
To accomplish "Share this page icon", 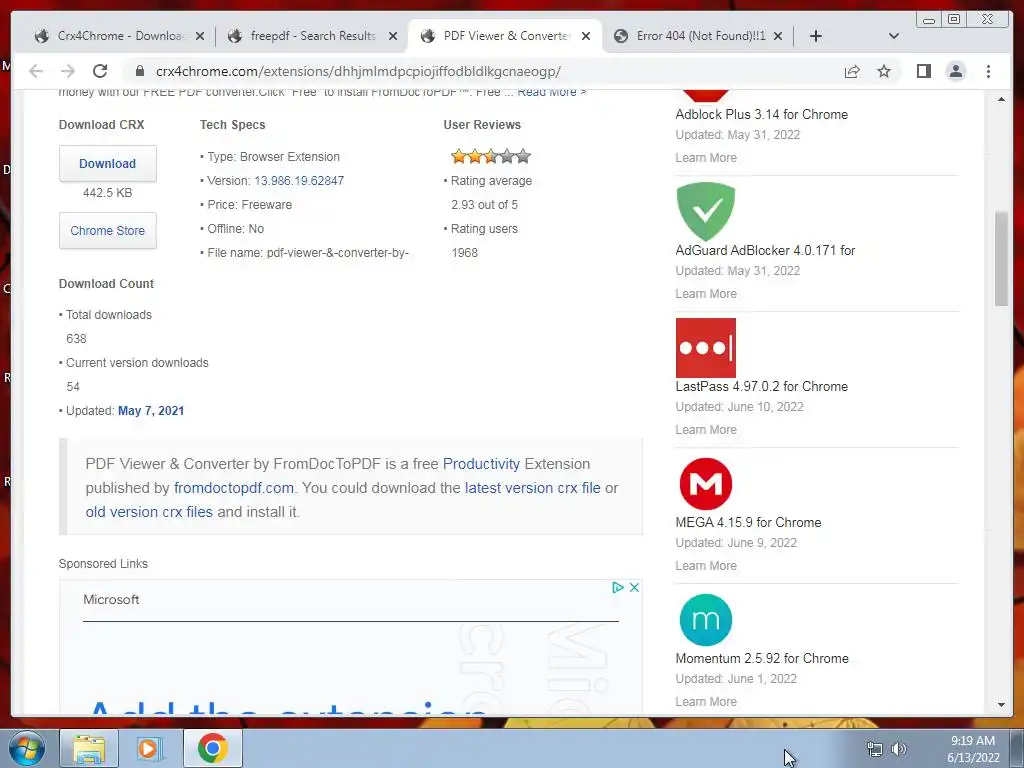I will click(852, 71).
